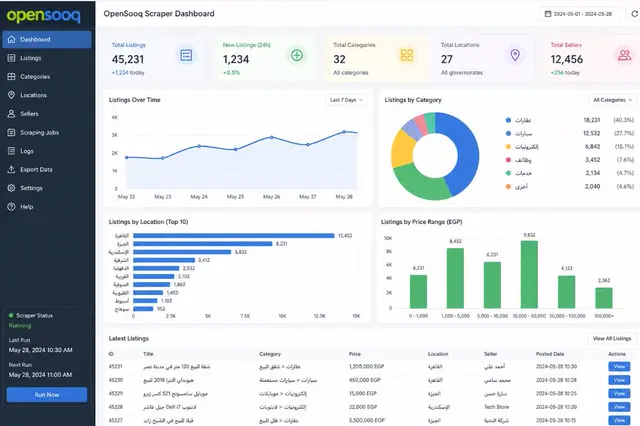The height and width of the screenshot is (426, 640).
Task: Click the Sellers person icon in sidebar
Action: [x=11, y=114]
